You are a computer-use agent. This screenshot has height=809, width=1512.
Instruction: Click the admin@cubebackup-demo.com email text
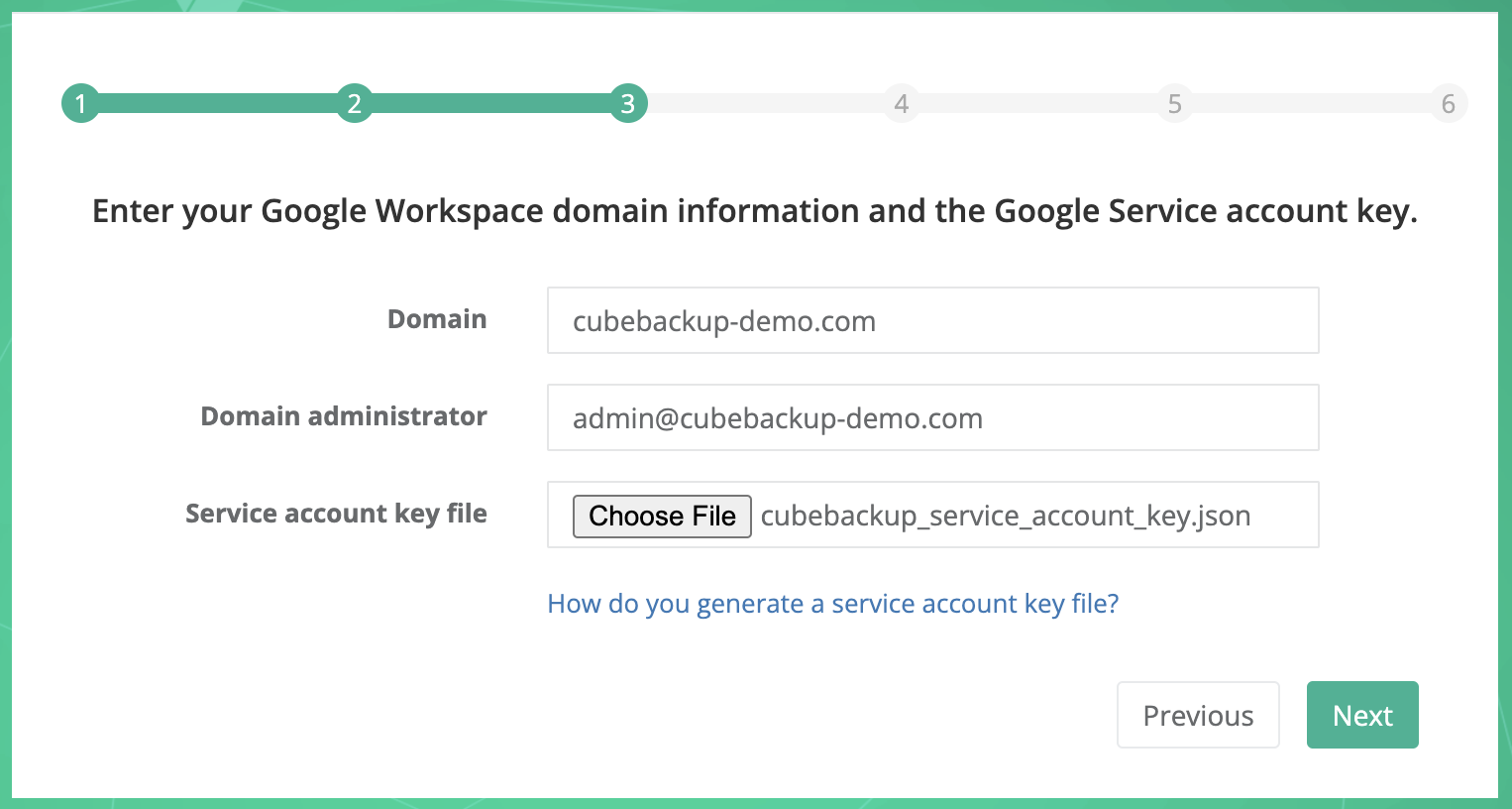(x=777, y=418)
